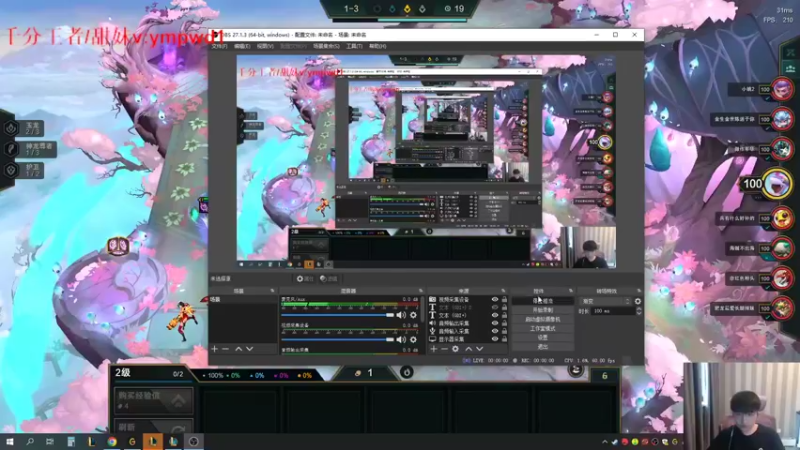Open OBS Studio from the Windows taskbar

[x=193, y=441]
